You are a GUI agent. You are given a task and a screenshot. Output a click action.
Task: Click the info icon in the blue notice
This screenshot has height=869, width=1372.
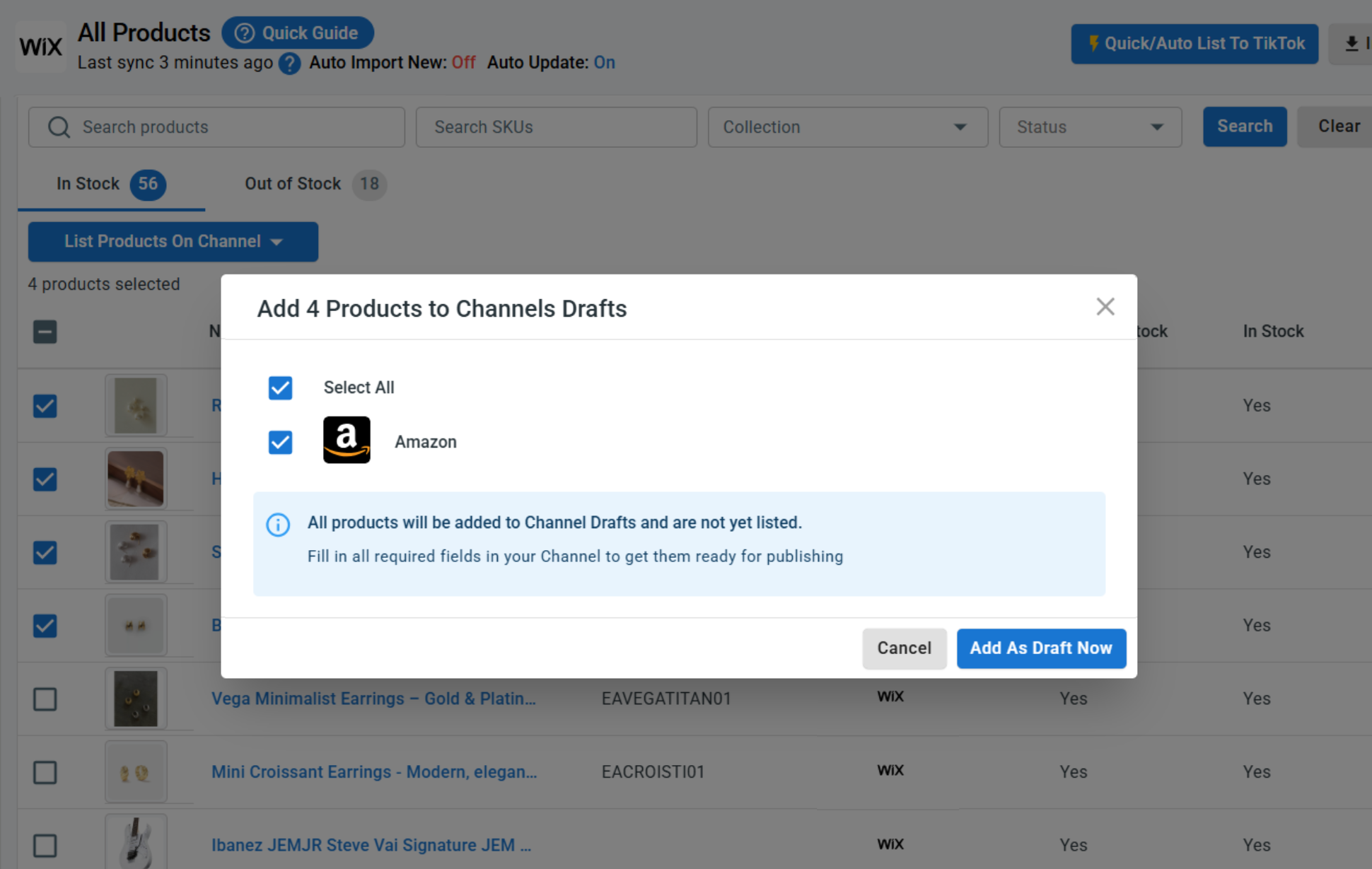click(x=278, y=525)
